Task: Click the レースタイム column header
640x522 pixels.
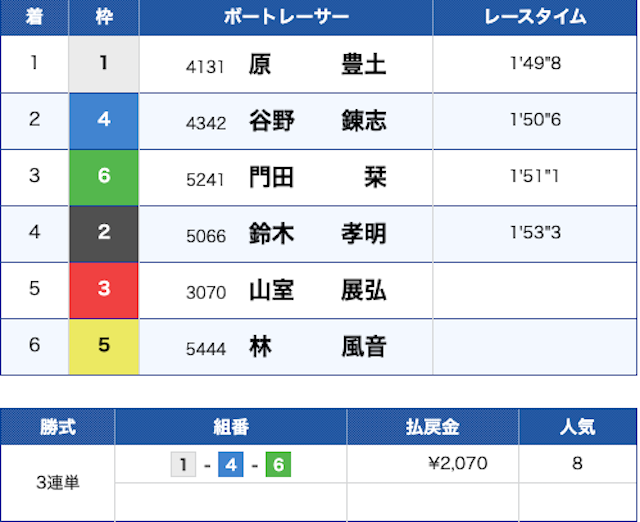Action: (x=535, y=17)
